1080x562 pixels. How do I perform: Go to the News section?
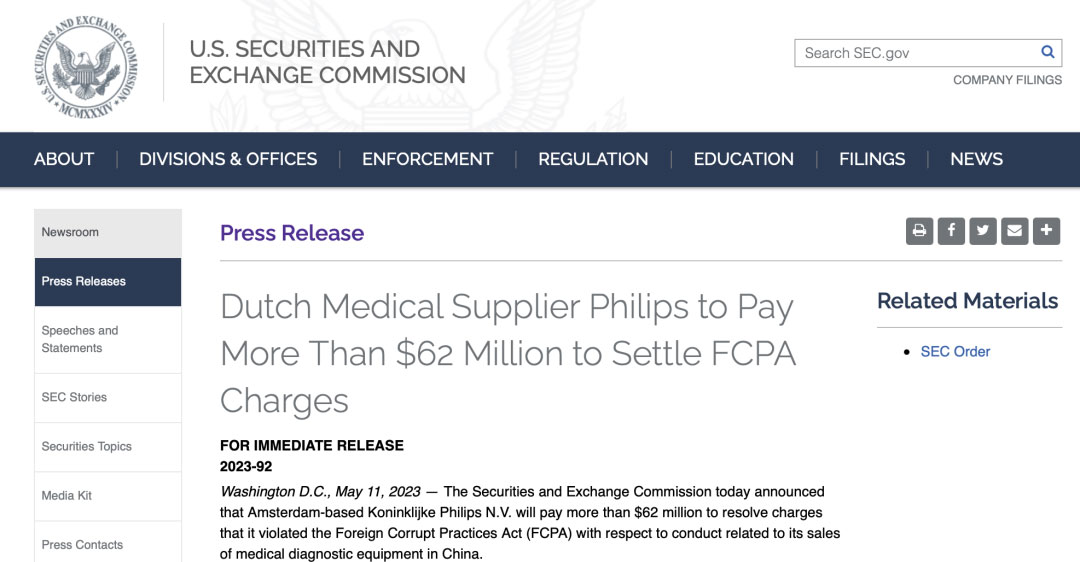[x=976, y=159]
